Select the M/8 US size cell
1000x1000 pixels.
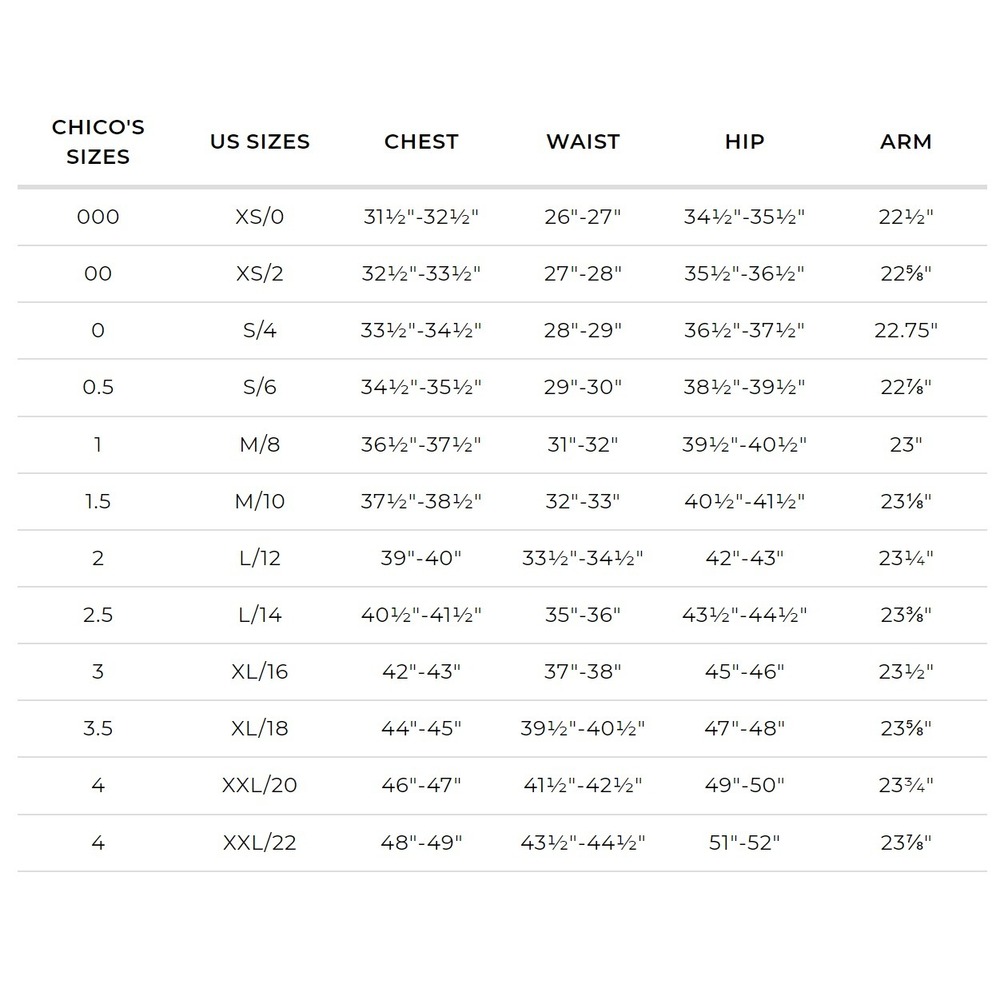(260, 445)
